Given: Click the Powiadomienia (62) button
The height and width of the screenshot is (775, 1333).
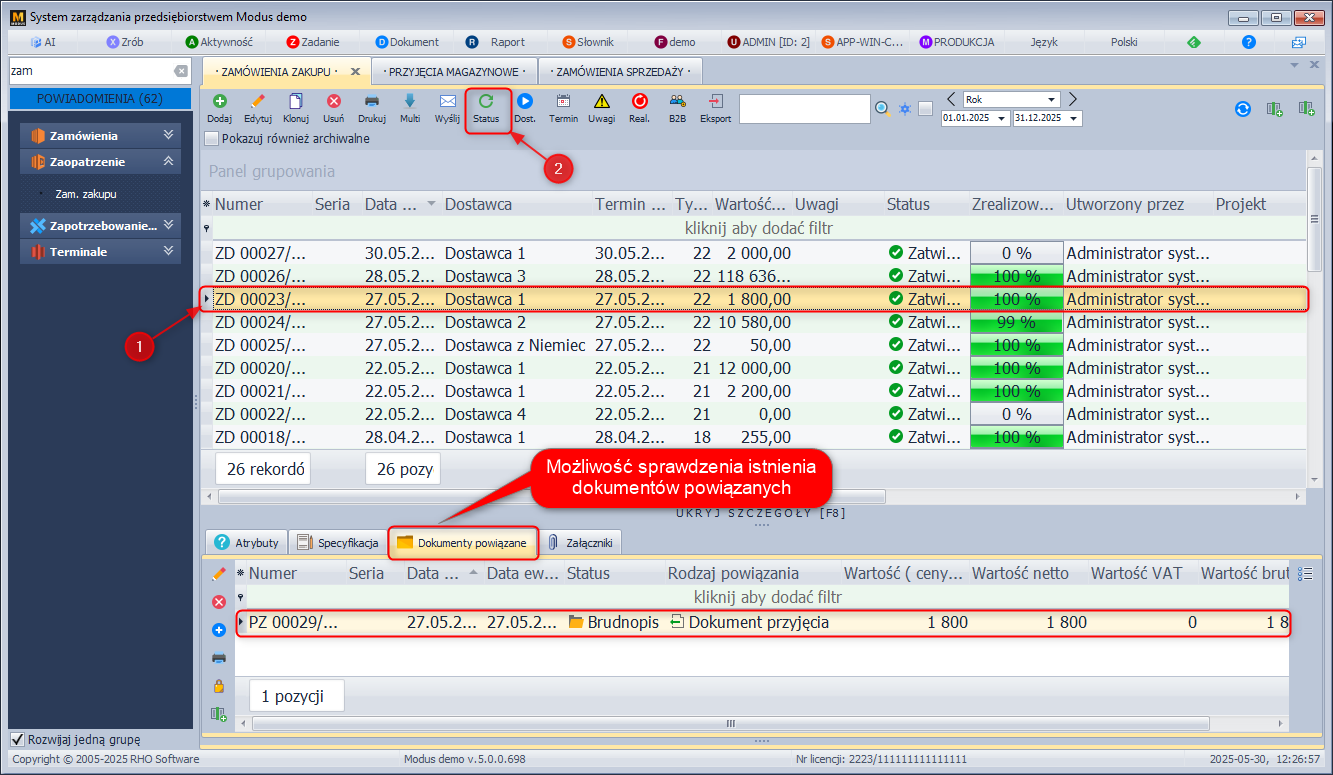Looking at the screenshot, I should click(100, 99).
